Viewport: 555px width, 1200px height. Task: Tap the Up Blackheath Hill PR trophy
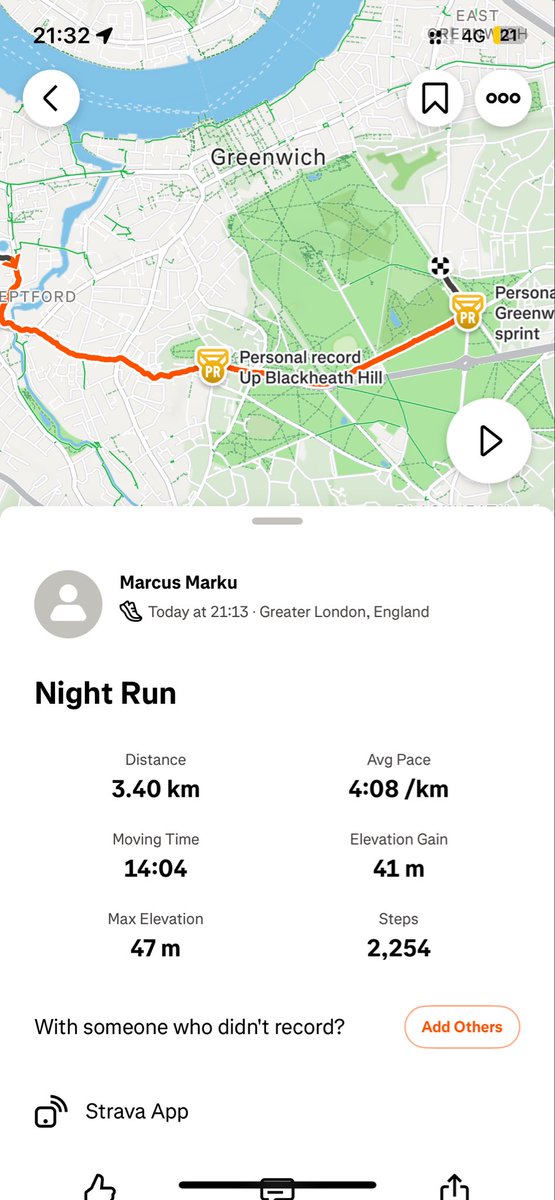(212, 366)
